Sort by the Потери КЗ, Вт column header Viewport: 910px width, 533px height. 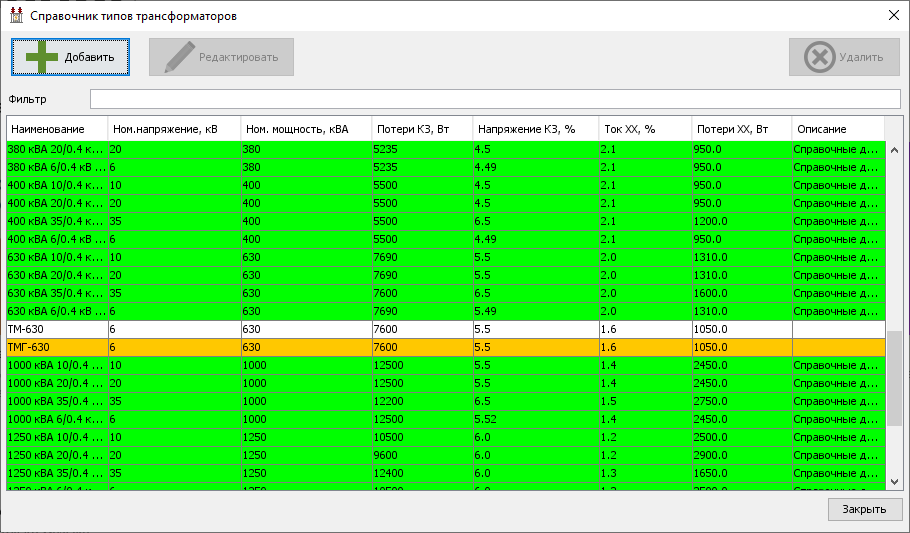pyautogui.click(x=422, y=129)
